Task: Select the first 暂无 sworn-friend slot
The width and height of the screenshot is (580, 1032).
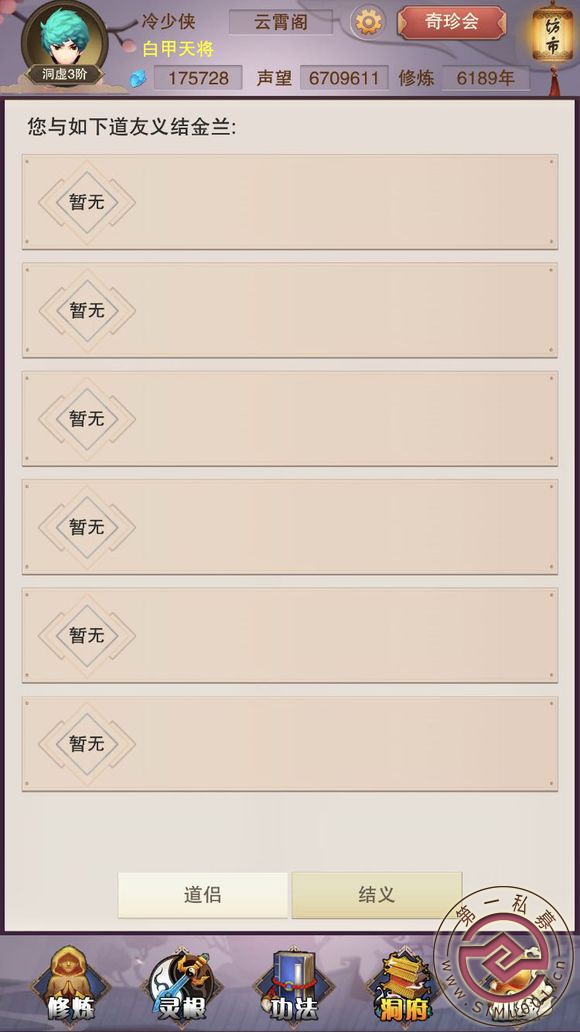Action: [x=290, y=202]
